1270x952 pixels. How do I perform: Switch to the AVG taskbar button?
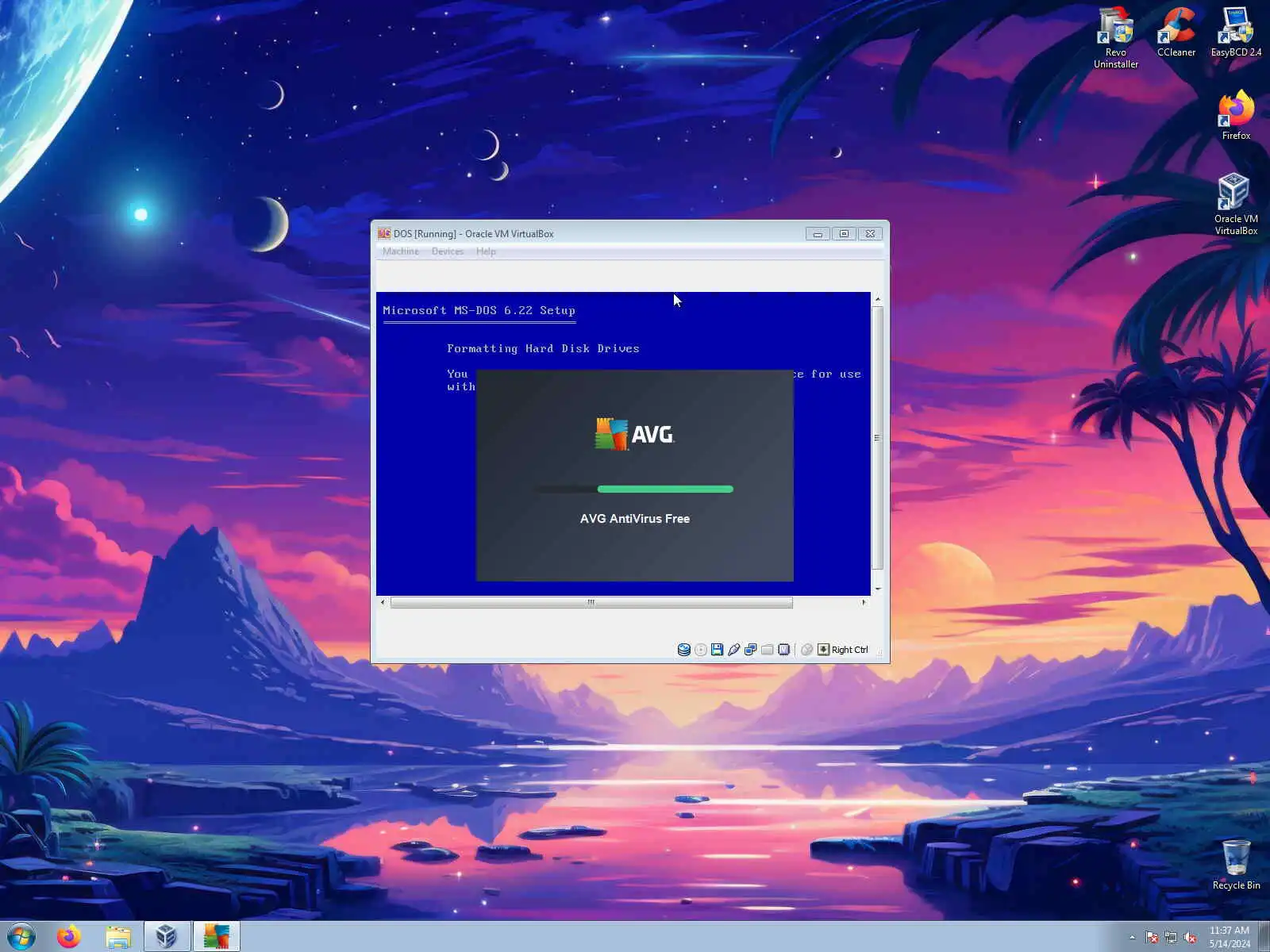[x=216, y=937]
